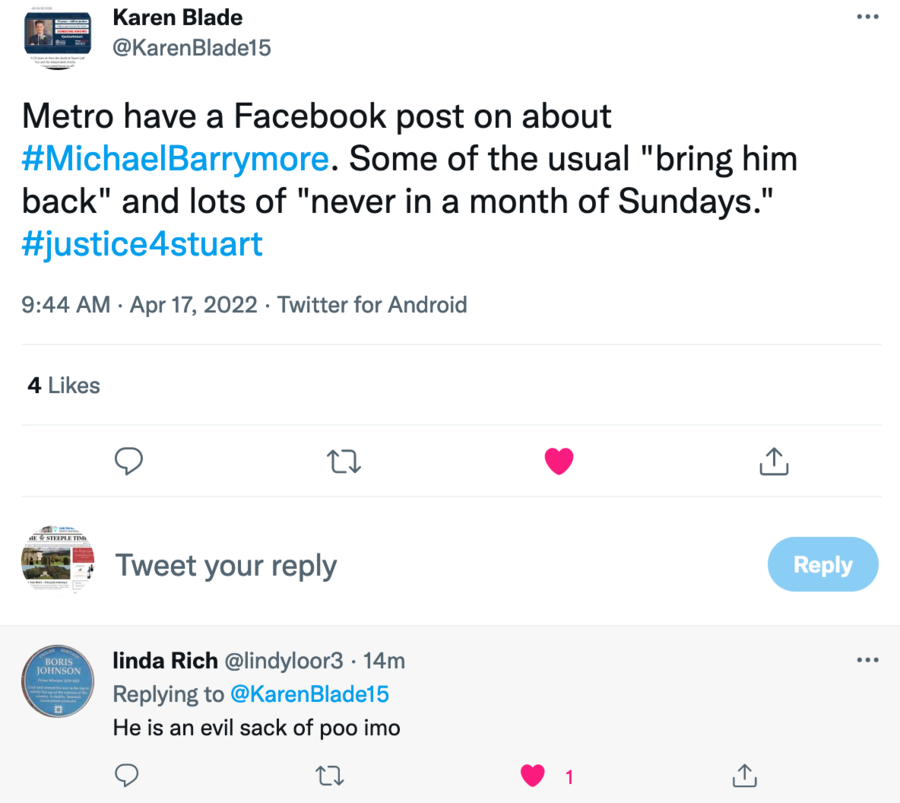Open Karen Blade's profile picture

pos(59,37)
